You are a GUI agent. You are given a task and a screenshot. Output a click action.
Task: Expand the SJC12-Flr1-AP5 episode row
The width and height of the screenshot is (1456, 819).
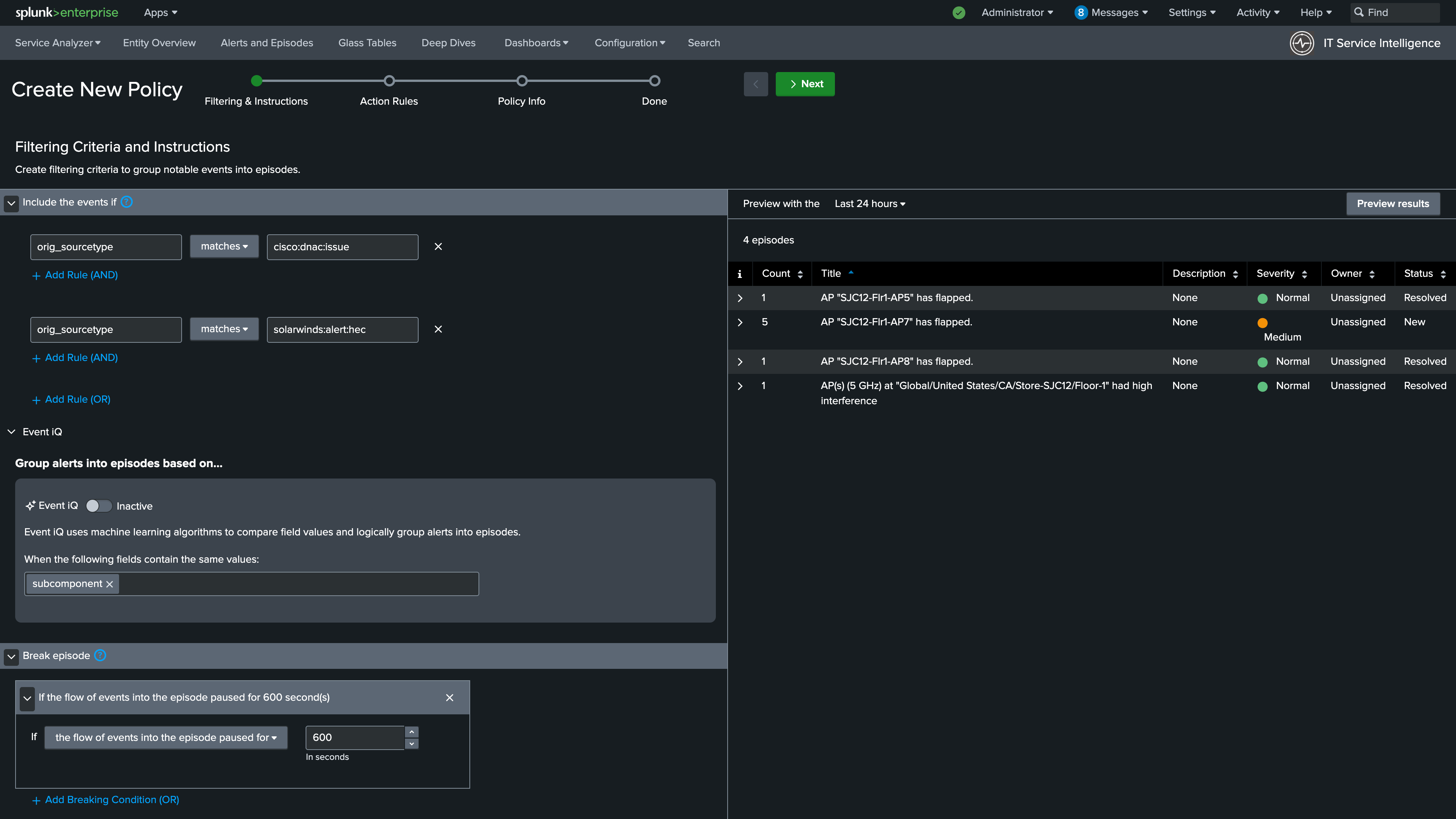click(x=740, y=298)
